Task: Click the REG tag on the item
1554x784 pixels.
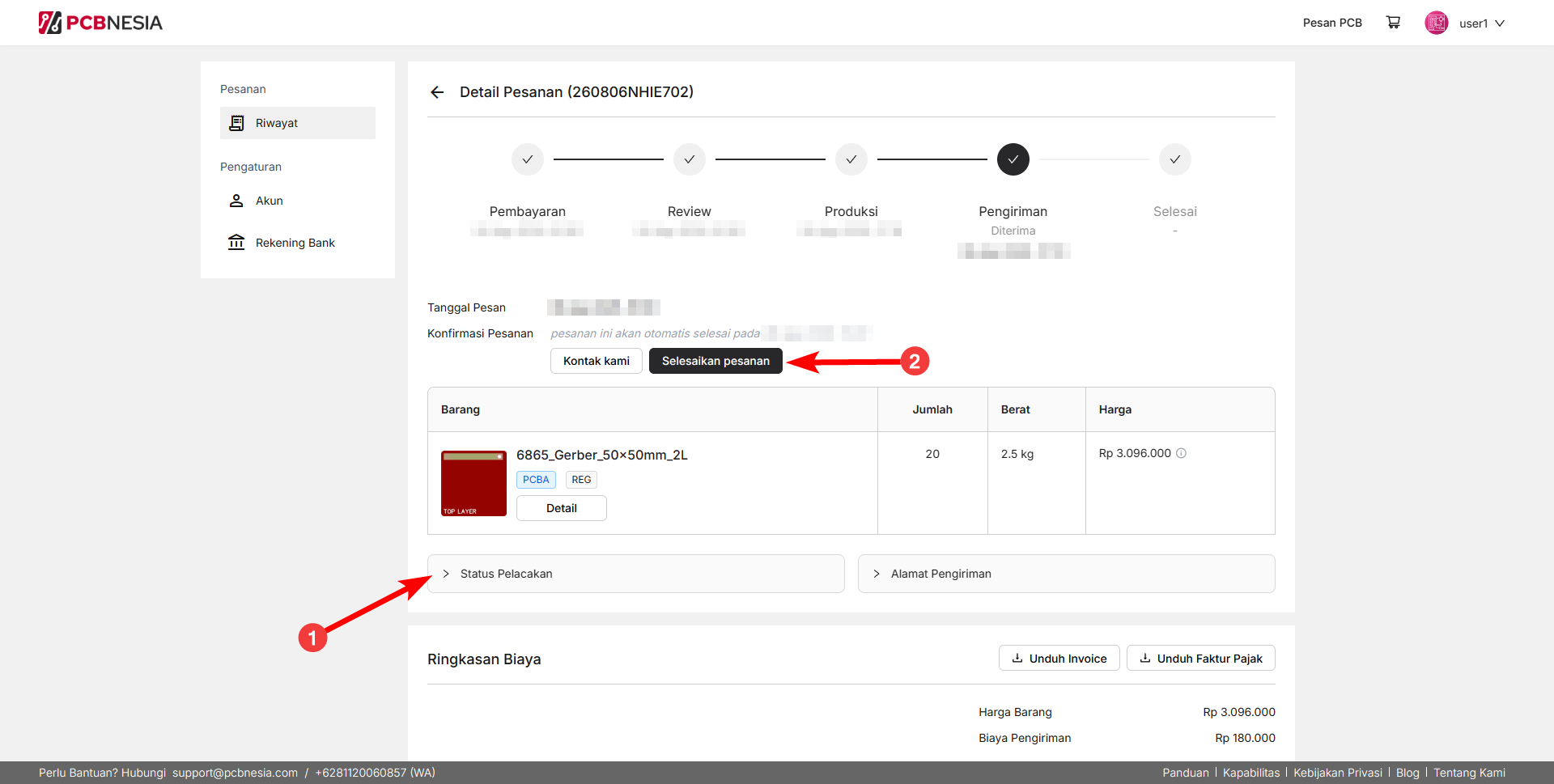Action: pyautogui.click(x=581, y=480)
